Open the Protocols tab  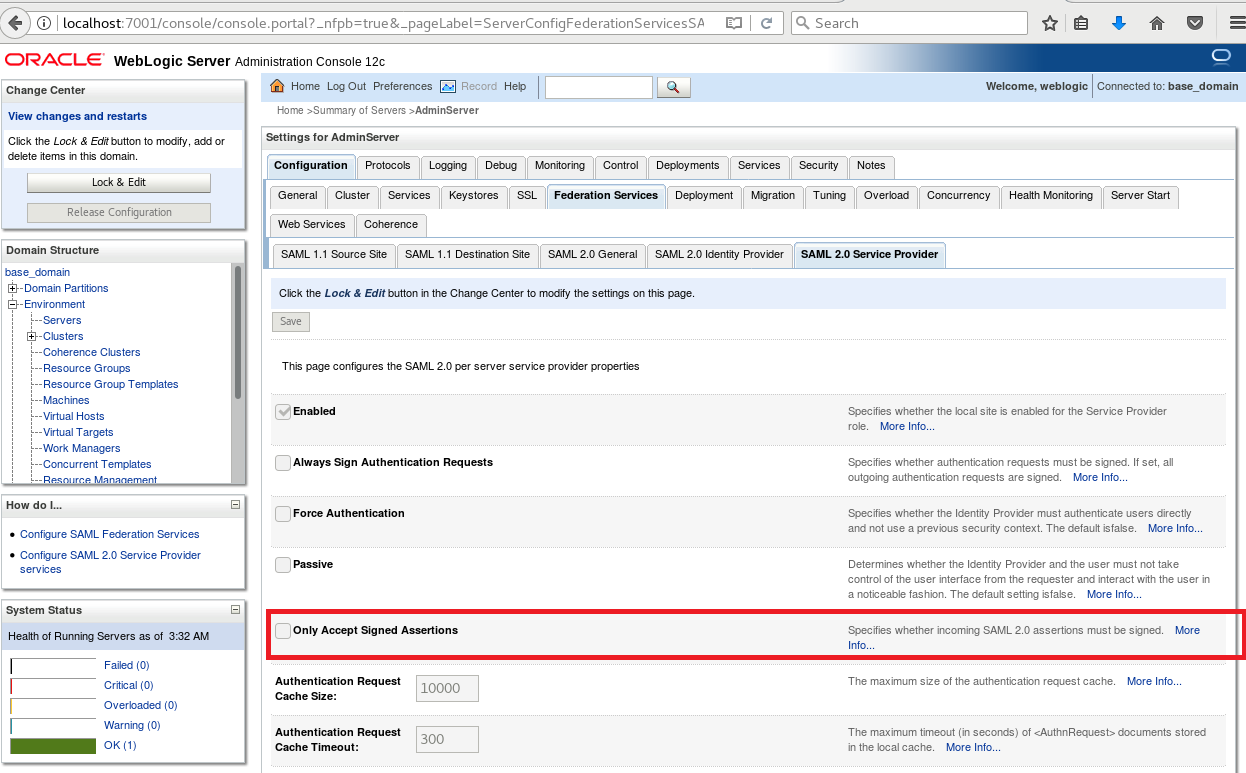pos(388,166)
